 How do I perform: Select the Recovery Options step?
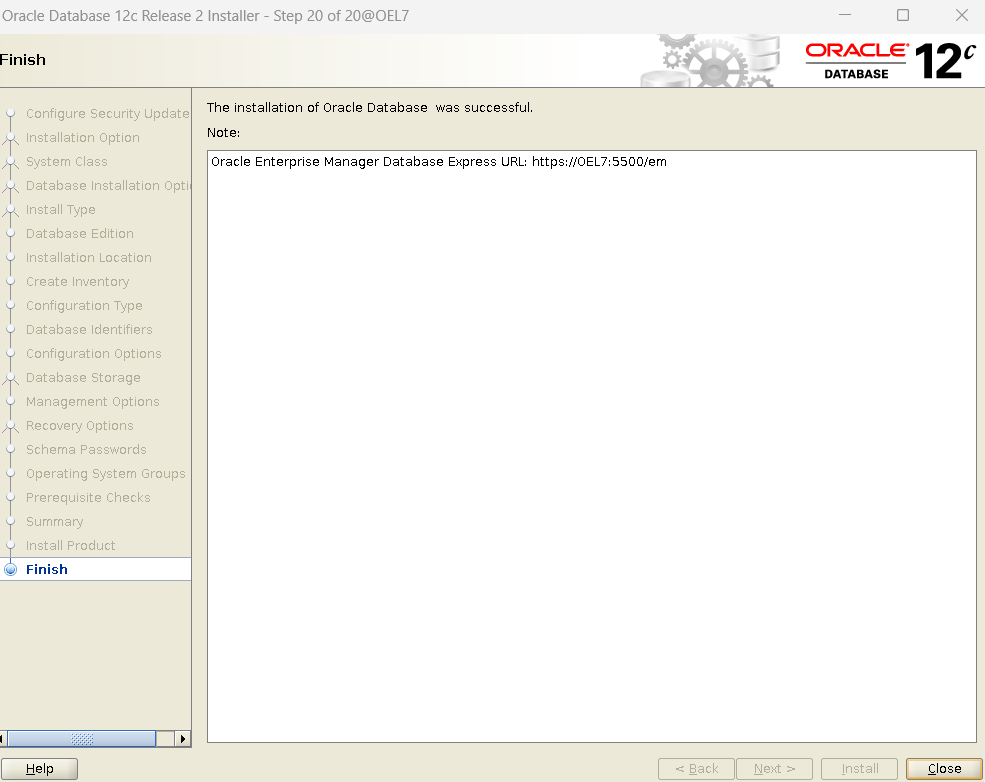[80, 426]
